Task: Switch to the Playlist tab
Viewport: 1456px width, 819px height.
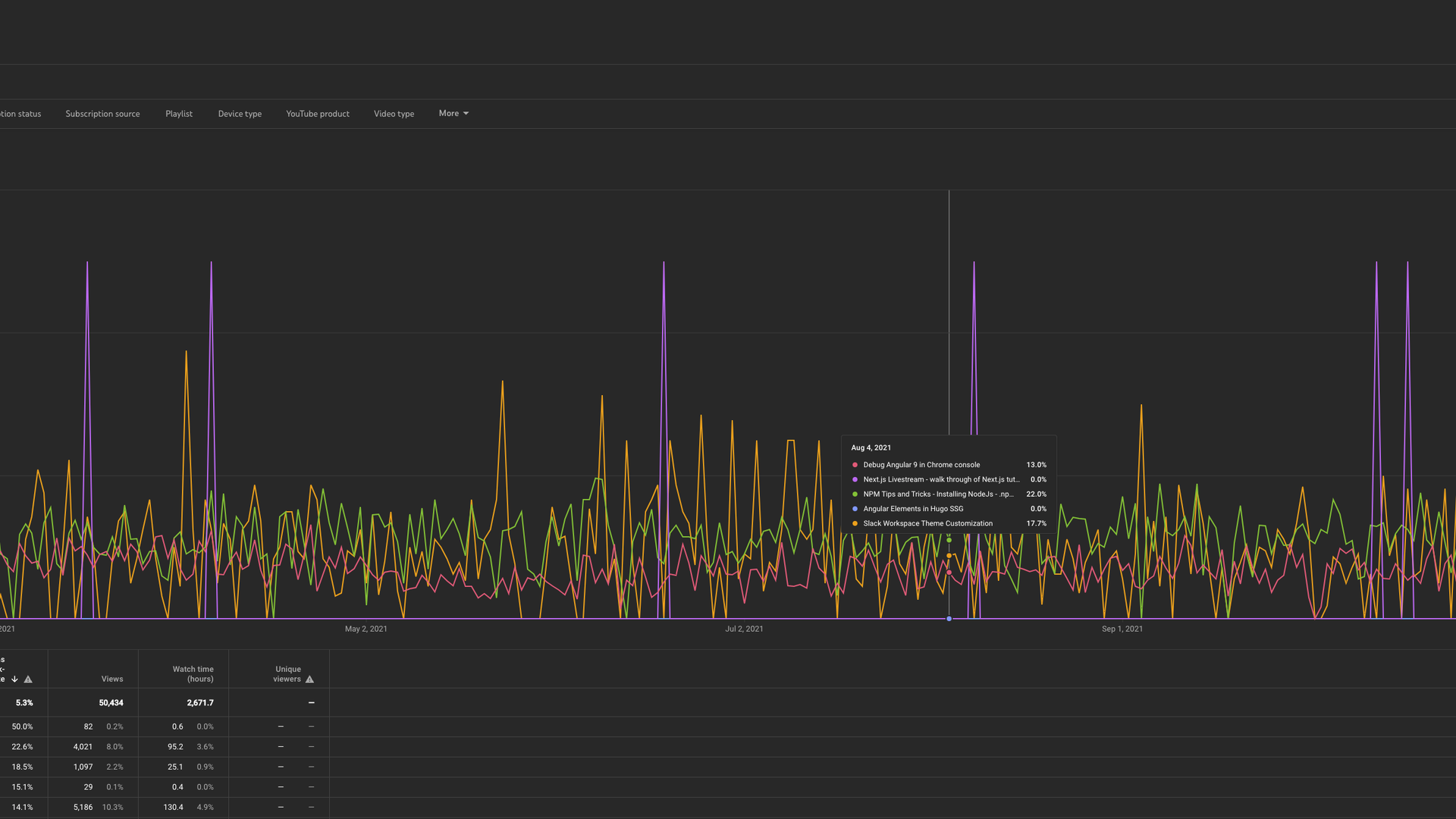Action: pos(179,114)
